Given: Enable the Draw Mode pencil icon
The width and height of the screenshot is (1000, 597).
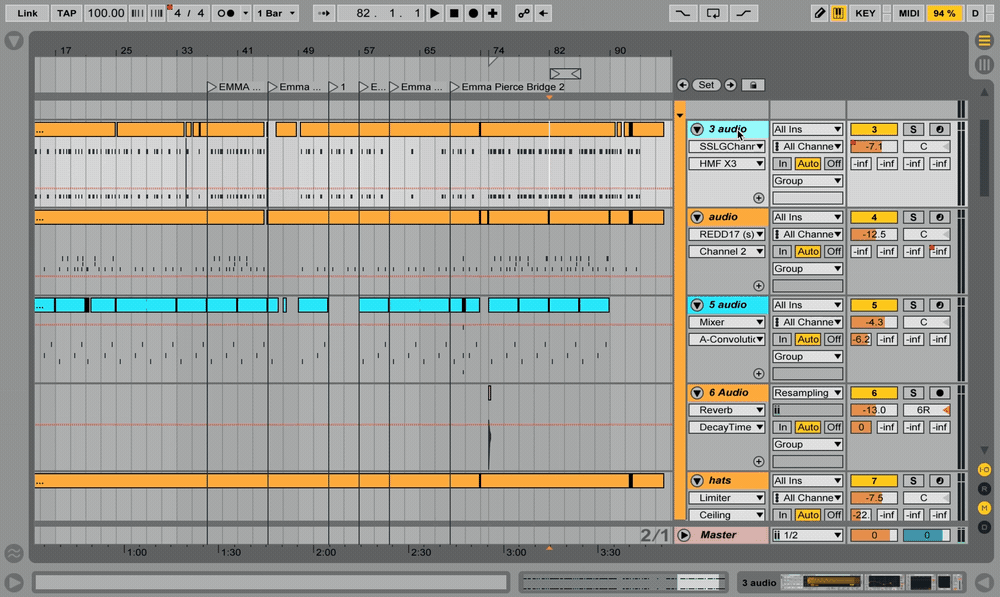Looking at the screenshot, I should [x=818, y=13].
